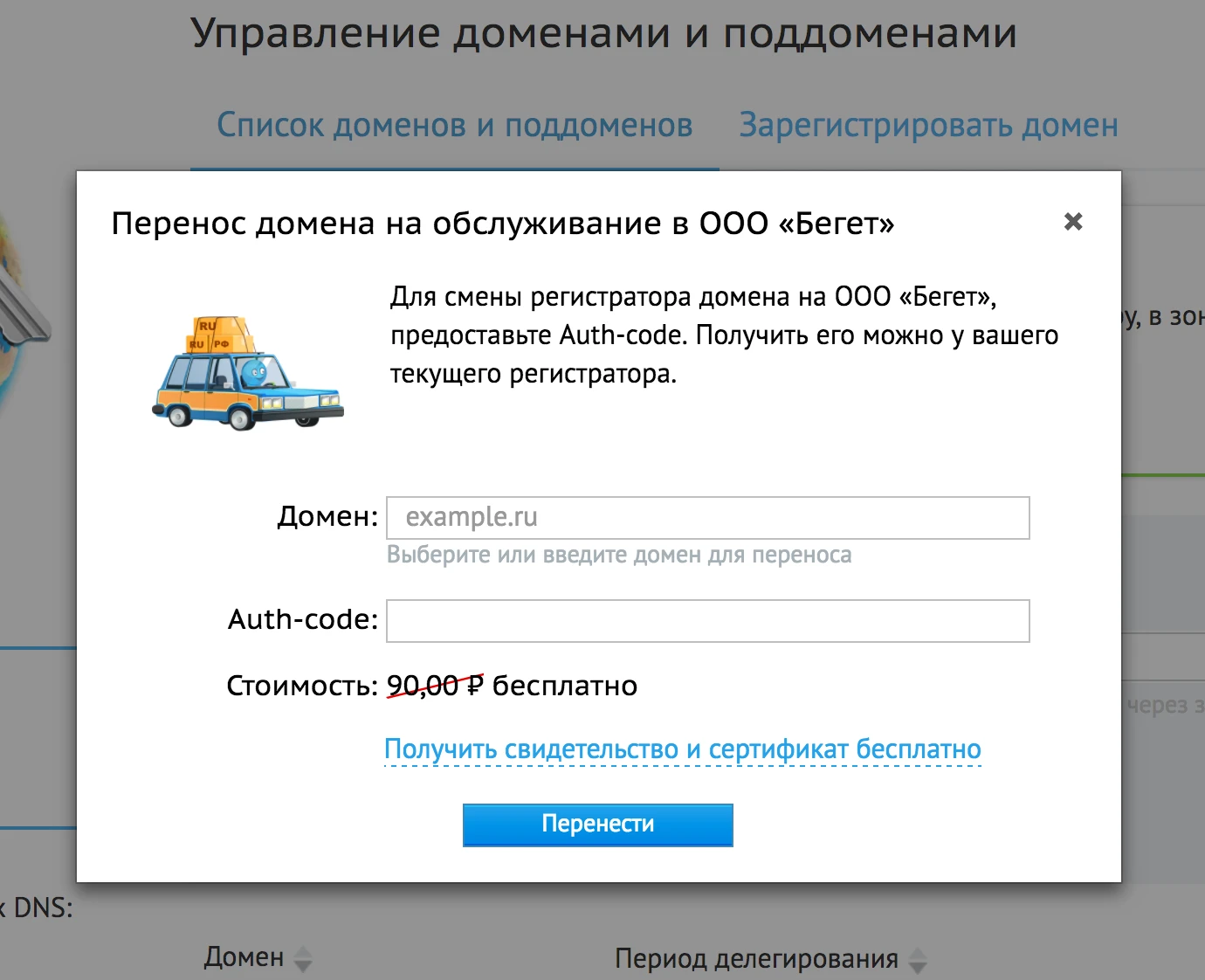Image resolution: width=1205 pixels, height=980 pixels.
Task: Click the X icon to dismiss the transfer dialog
Action: coord(1073,222)
